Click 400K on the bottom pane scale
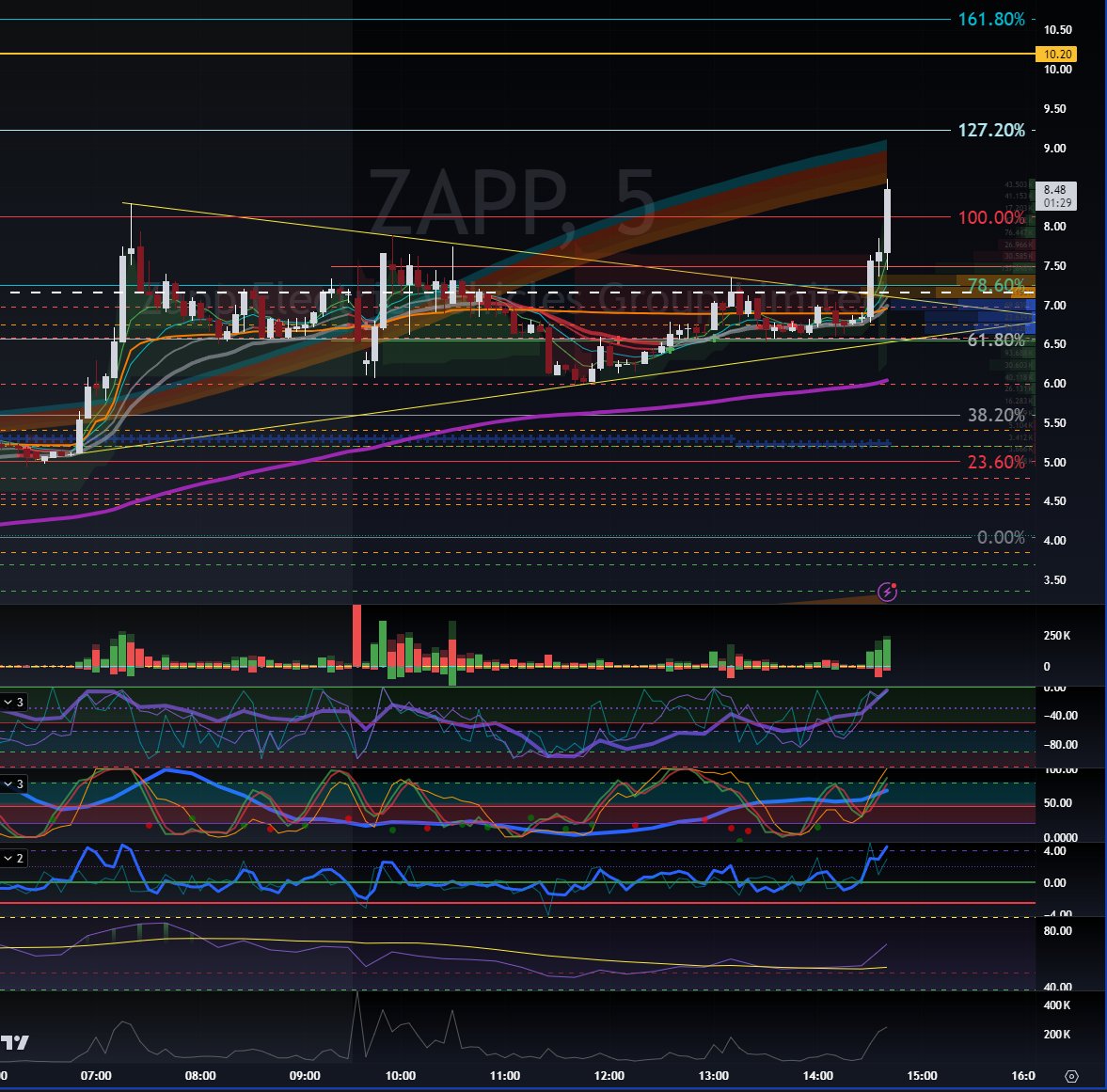1107x1092 pixels. coord(1057,1005)
